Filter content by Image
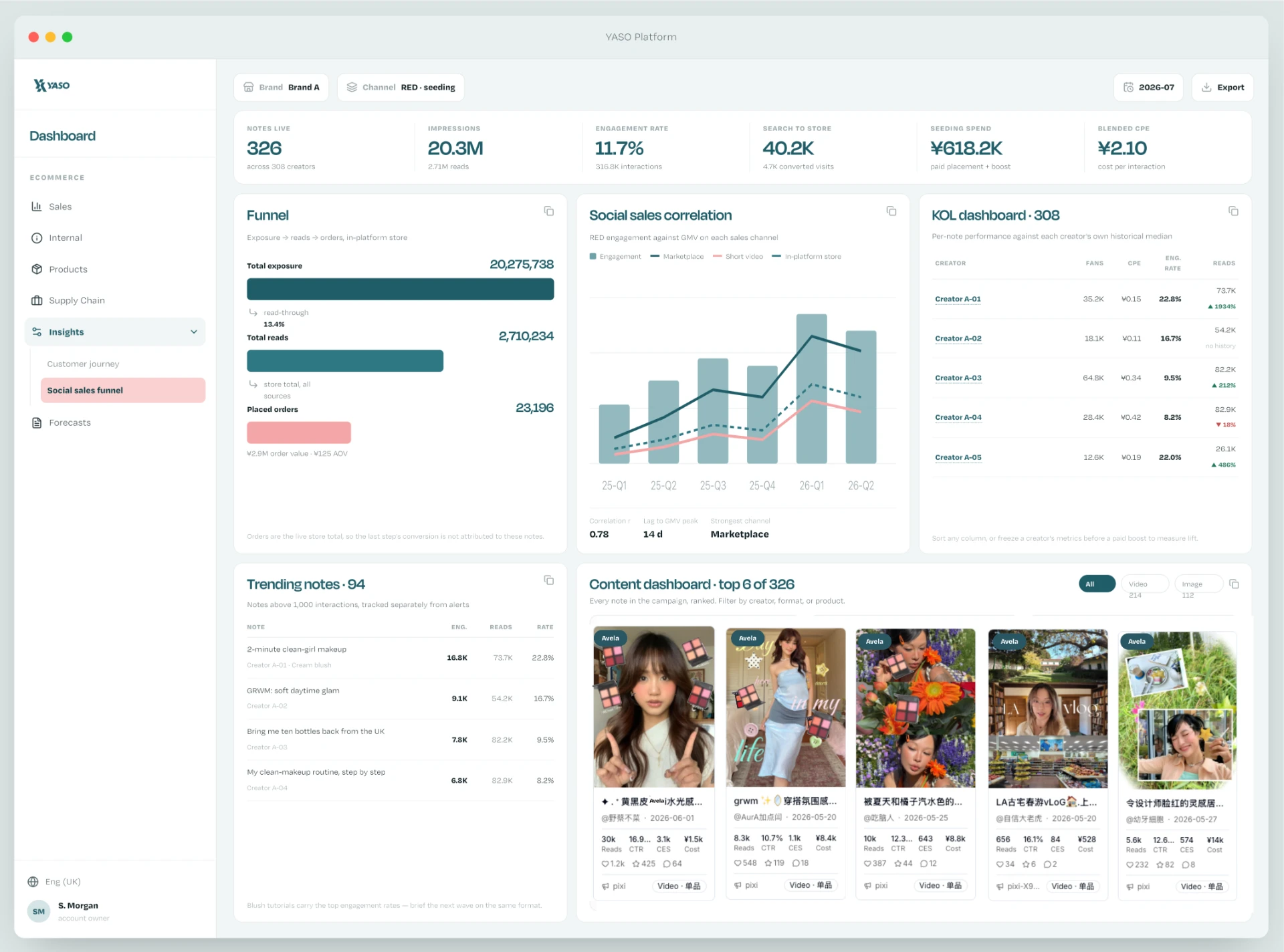This screenshot has height=952, width=1284. point(1199,584)
